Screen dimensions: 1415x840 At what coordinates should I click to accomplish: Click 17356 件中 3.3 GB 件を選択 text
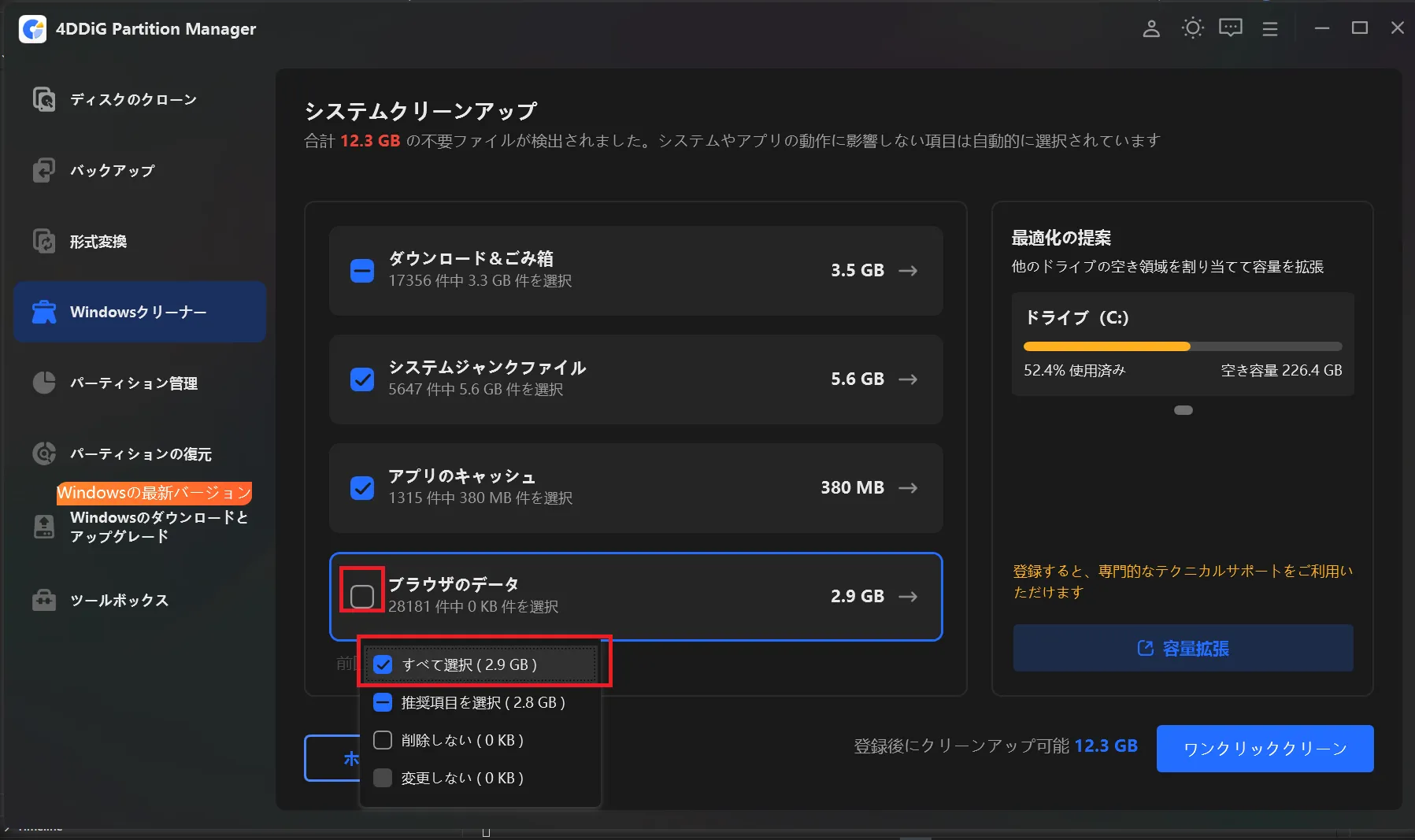(x=480, y=281)
